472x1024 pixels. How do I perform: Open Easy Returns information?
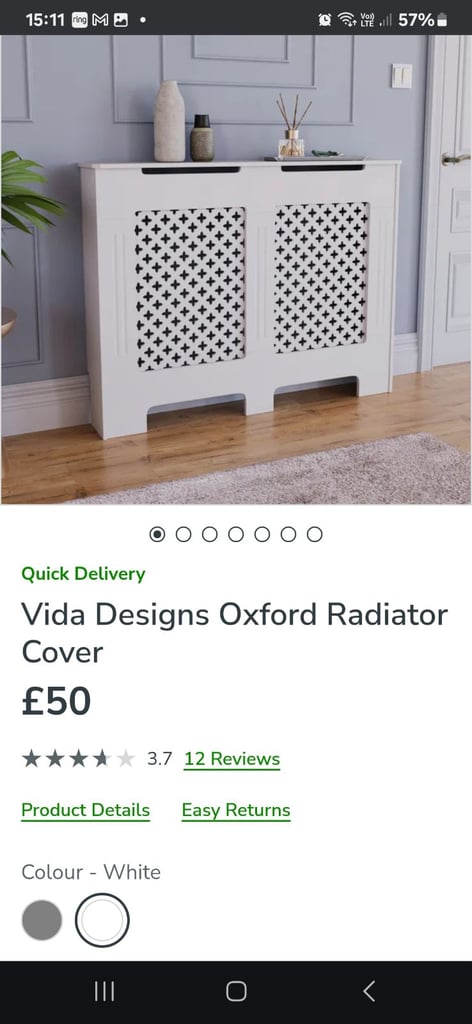236,810
